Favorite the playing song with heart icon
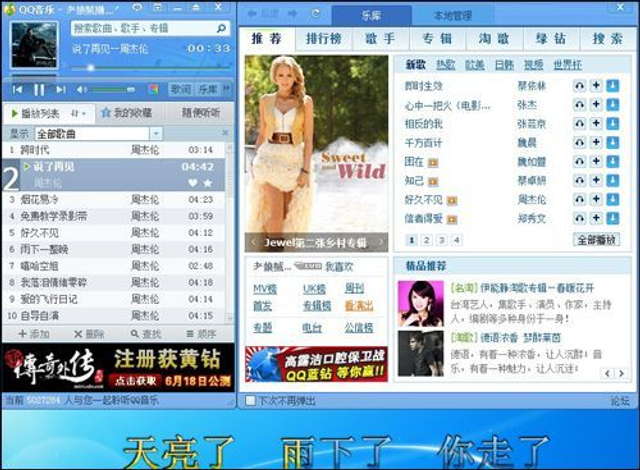This screenshot has height=470, width=640. coord(193,183)
